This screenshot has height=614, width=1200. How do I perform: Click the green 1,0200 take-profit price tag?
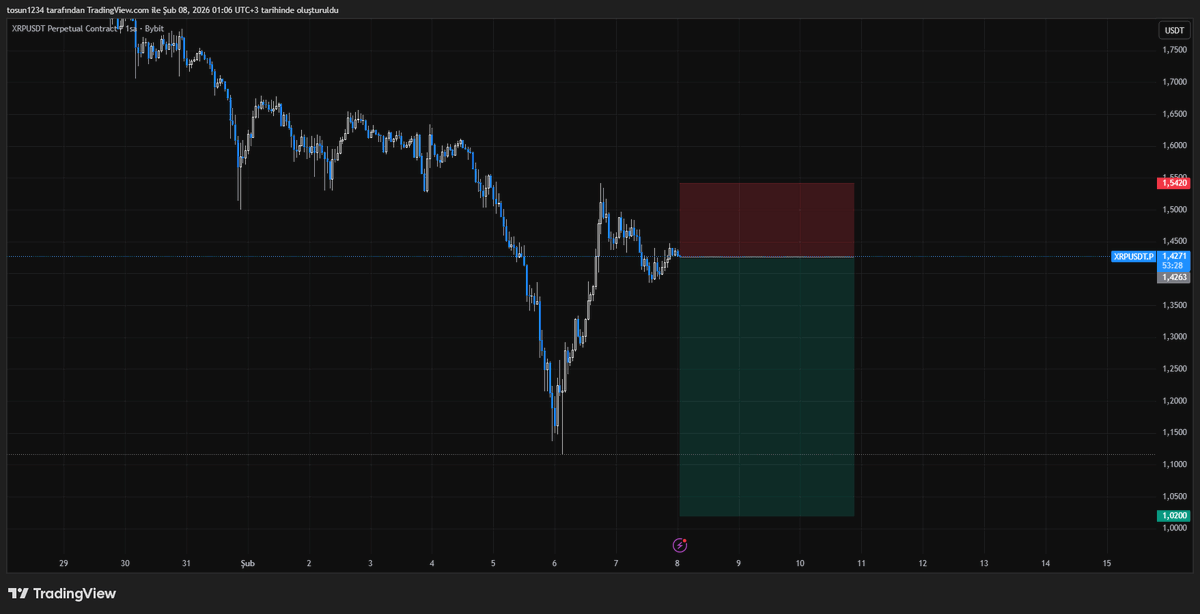tap(1172, 516)
